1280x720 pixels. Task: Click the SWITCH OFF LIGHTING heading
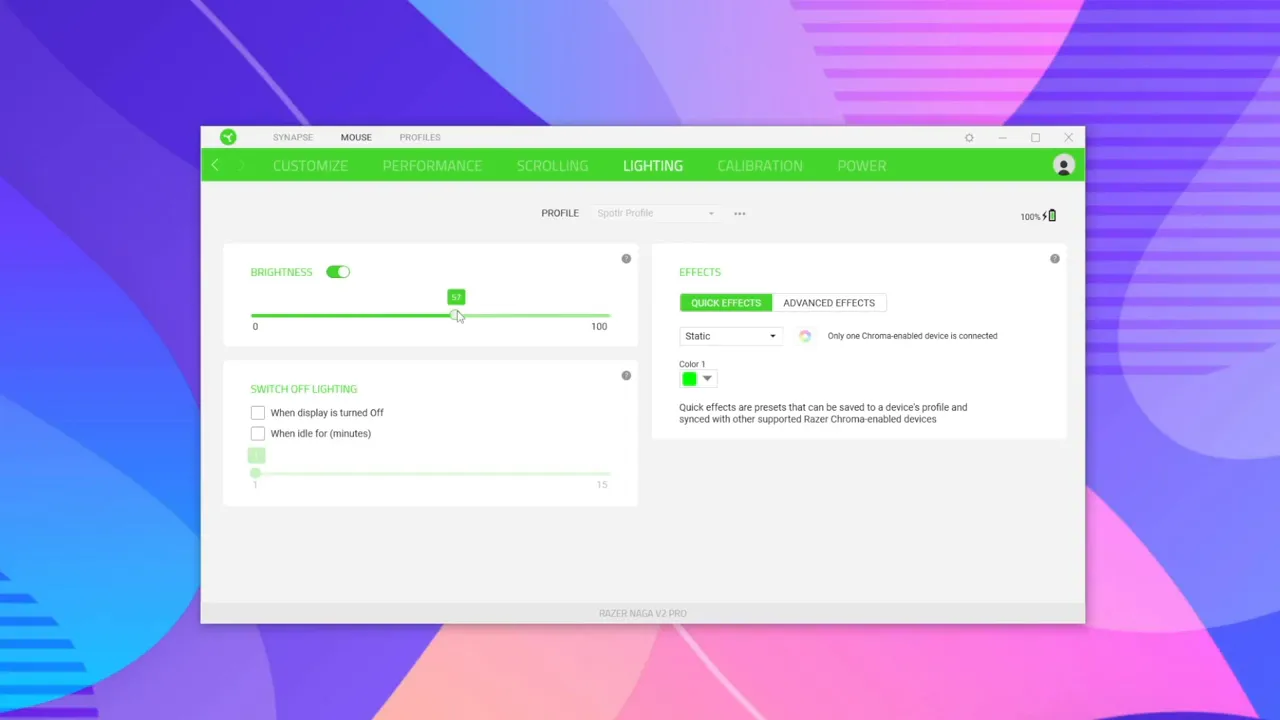[304, 389]
